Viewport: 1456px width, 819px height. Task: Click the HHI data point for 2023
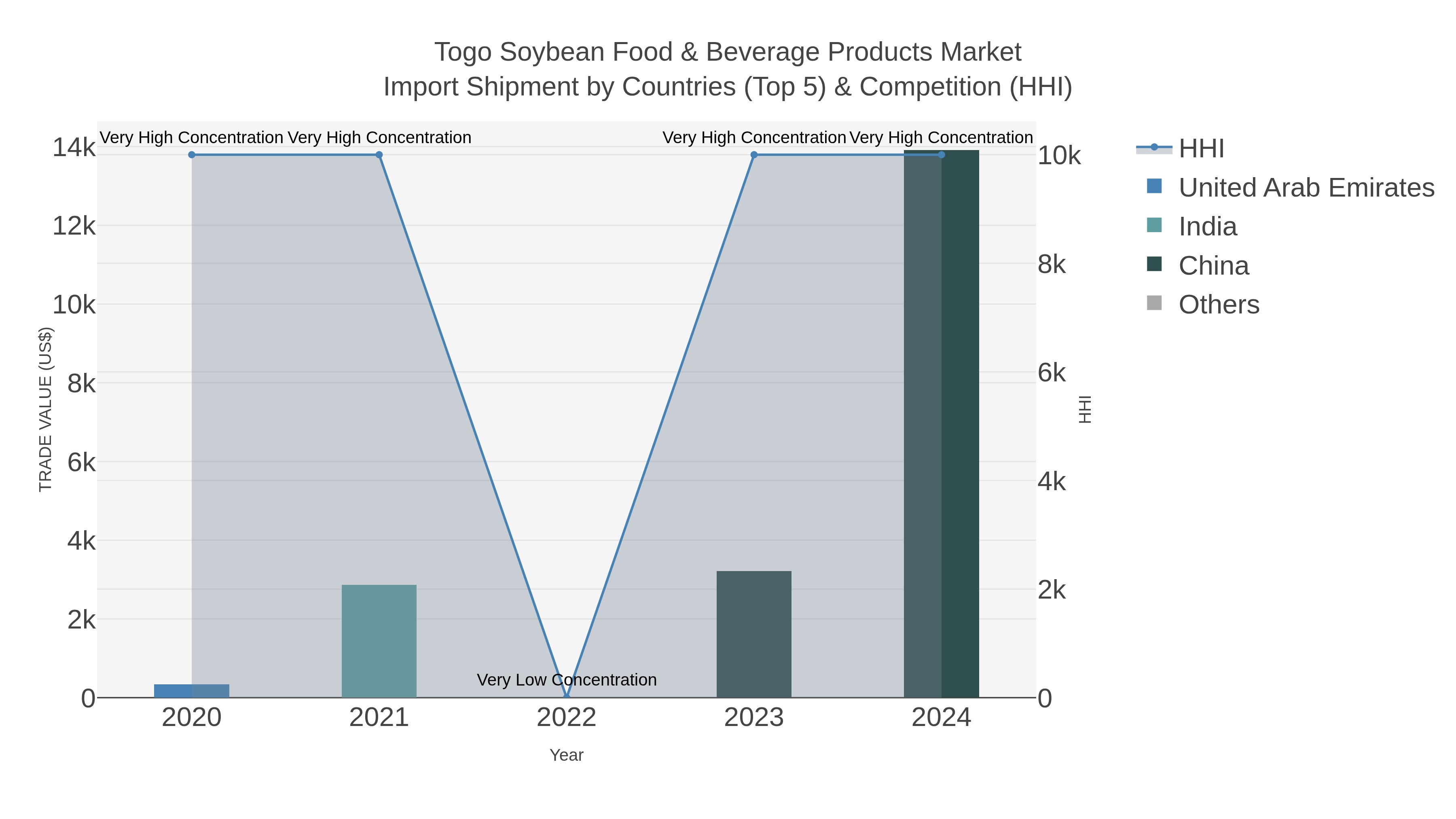tap(754, 155)
